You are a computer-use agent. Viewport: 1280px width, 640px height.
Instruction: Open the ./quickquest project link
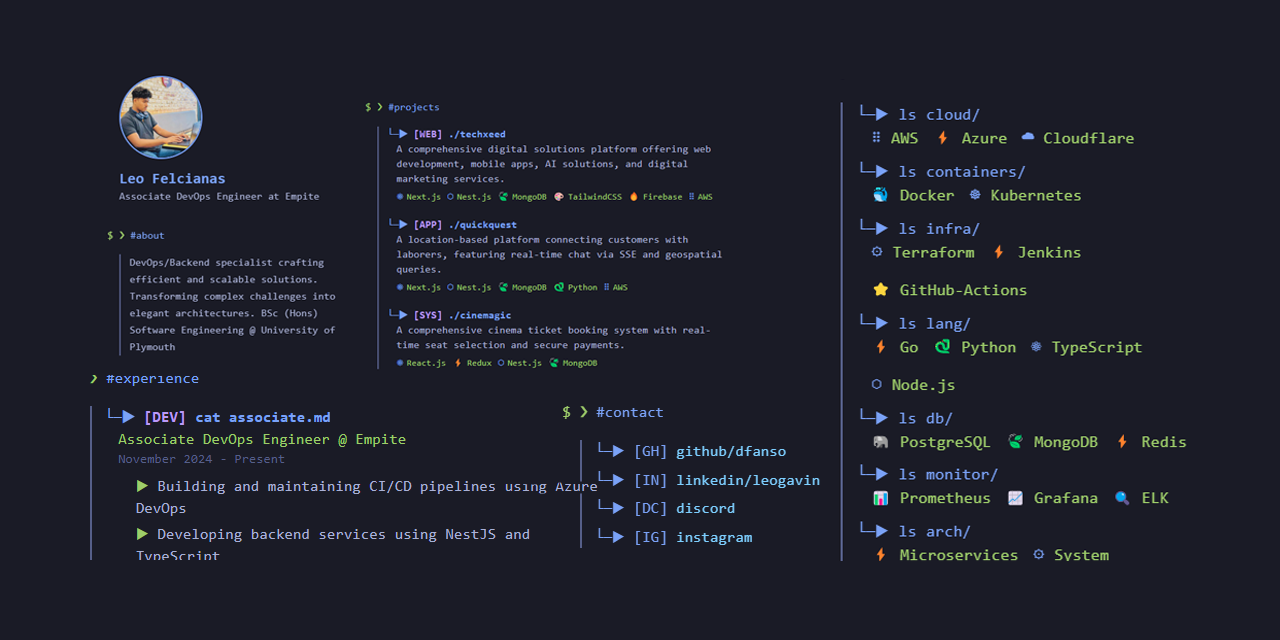tap(482, 225)
